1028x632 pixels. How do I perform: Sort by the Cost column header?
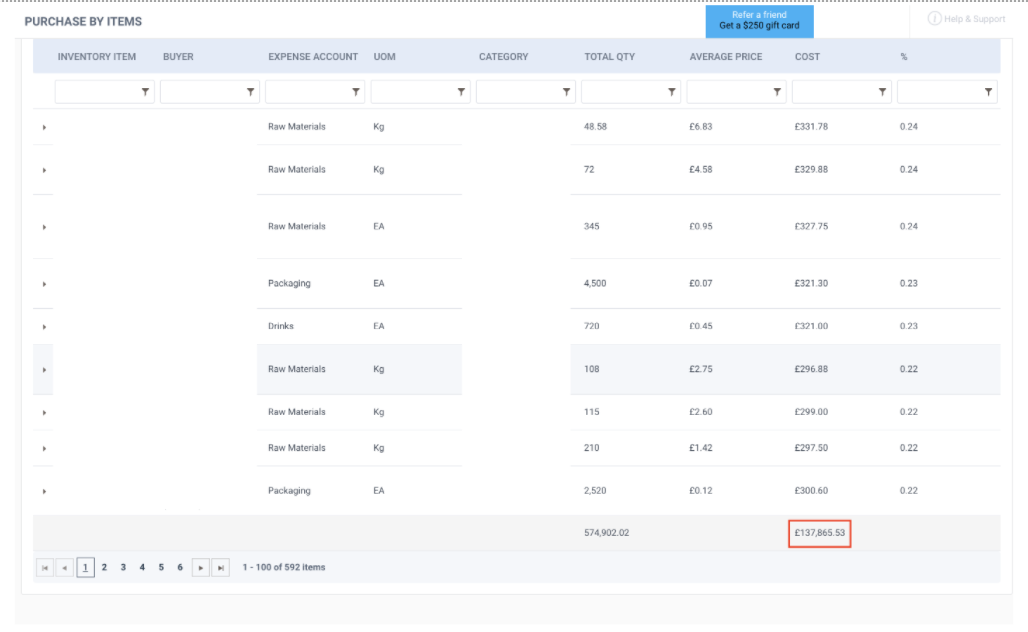pos(807,57)
